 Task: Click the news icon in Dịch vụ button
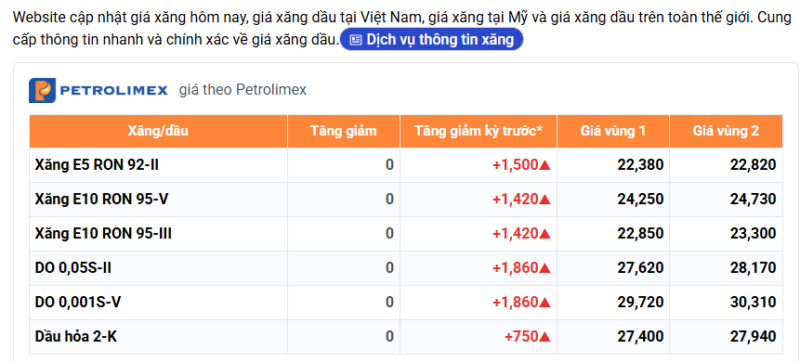[x=356, y=40]
